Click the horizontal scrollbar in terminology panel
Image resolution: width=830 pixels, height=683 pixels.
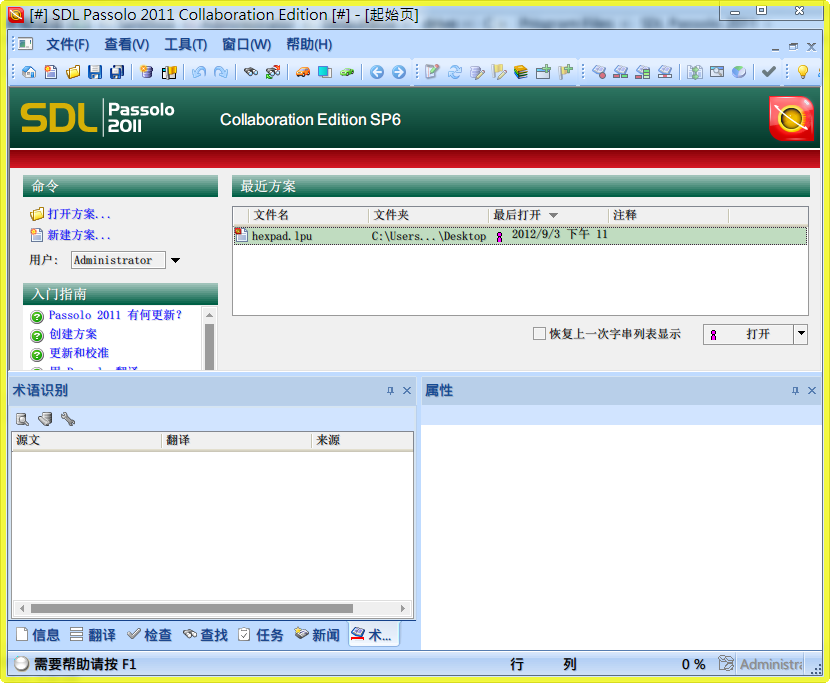pos(192,608)
